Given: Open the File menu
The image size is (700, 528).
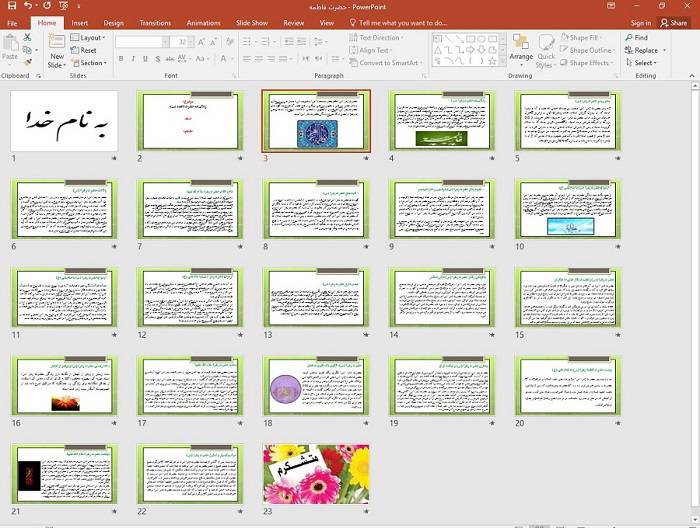Looking at the screenshot, I should [x=12, y=22].
